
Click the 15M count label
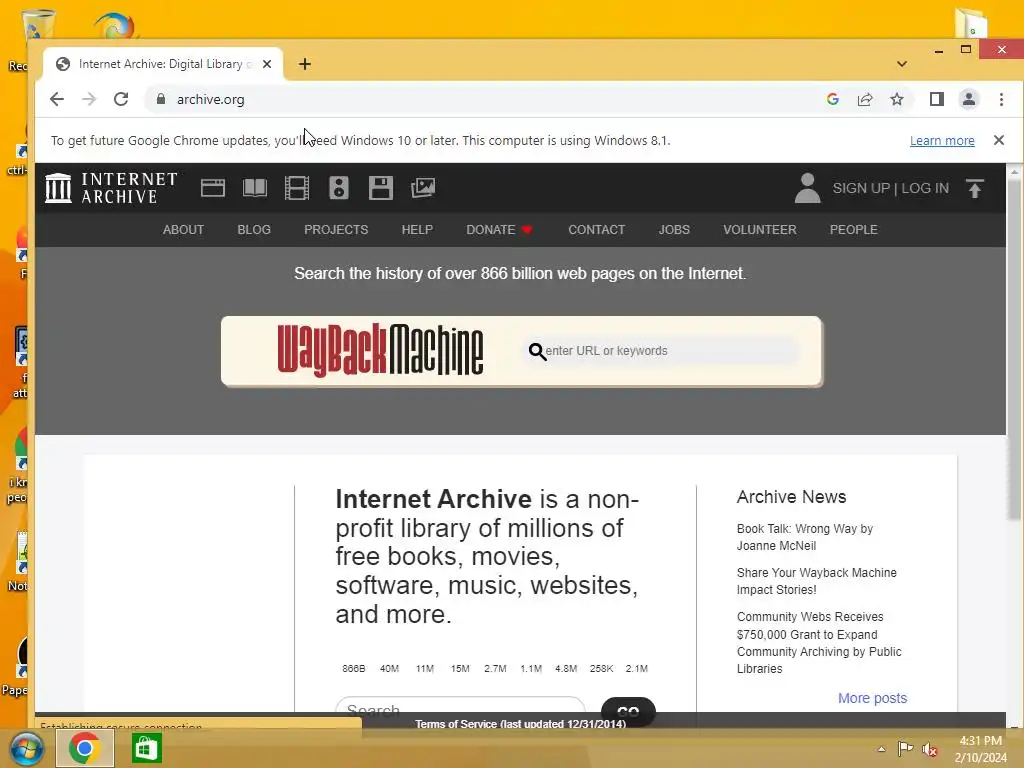coord(460,669)
